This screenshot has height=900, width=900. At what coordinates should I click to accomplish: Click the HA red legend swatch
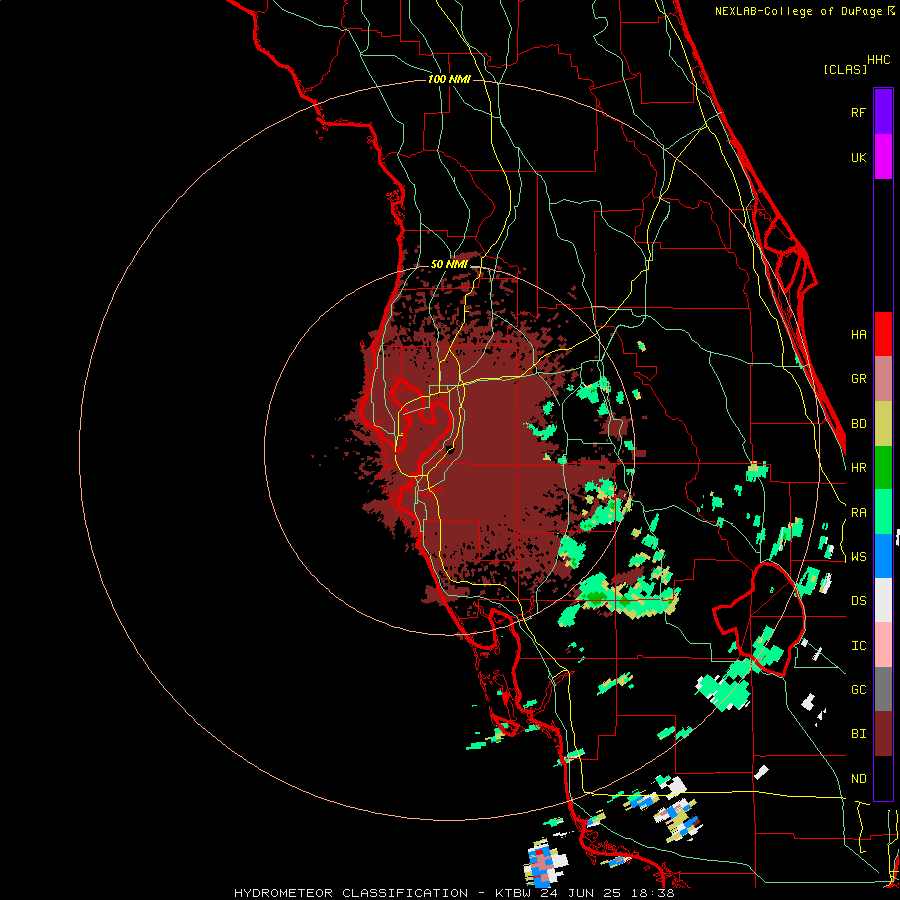click(883, 334)
